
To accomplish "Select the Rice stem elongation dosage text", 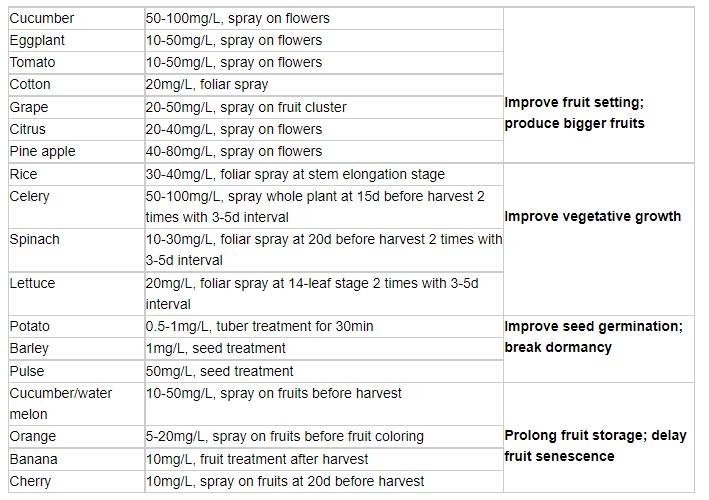I will click(295, 174).
